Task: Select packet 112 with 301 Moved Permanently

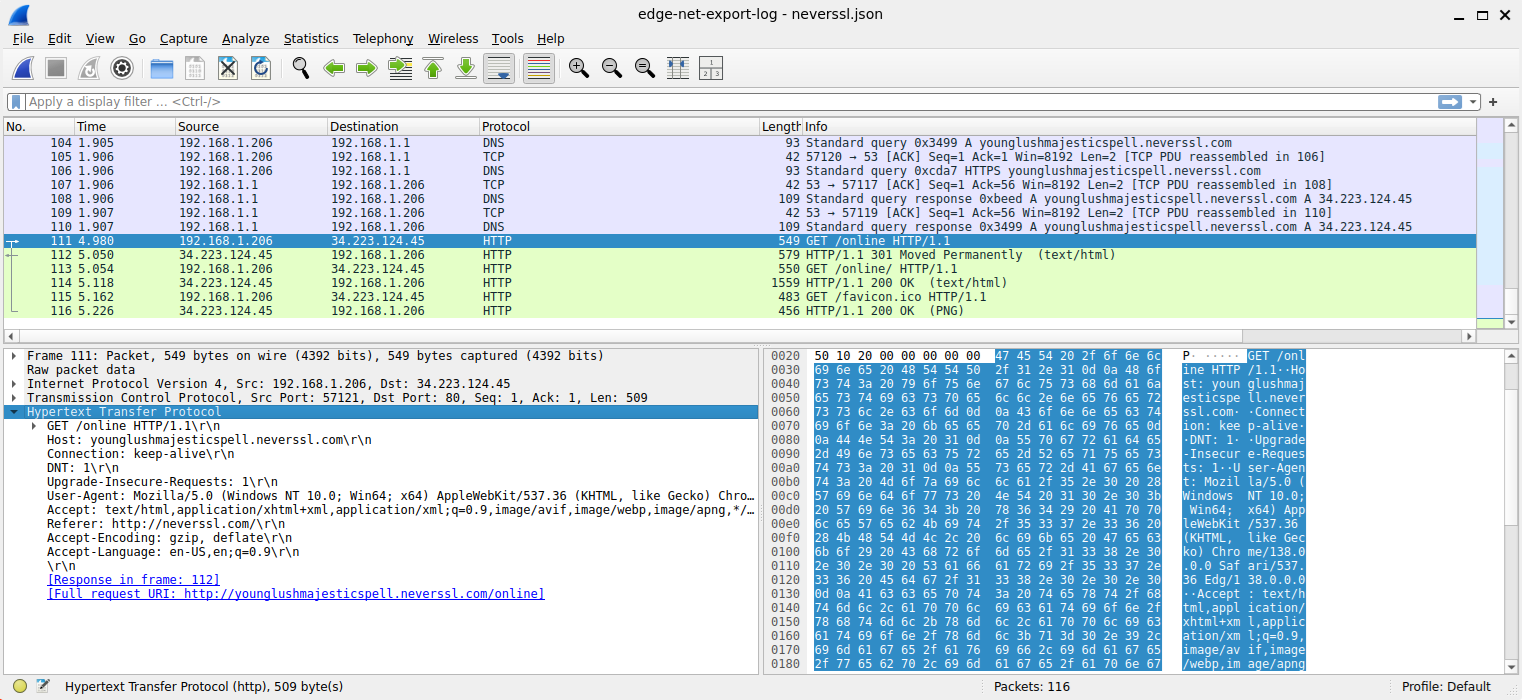Action: (x=739, y=255)
